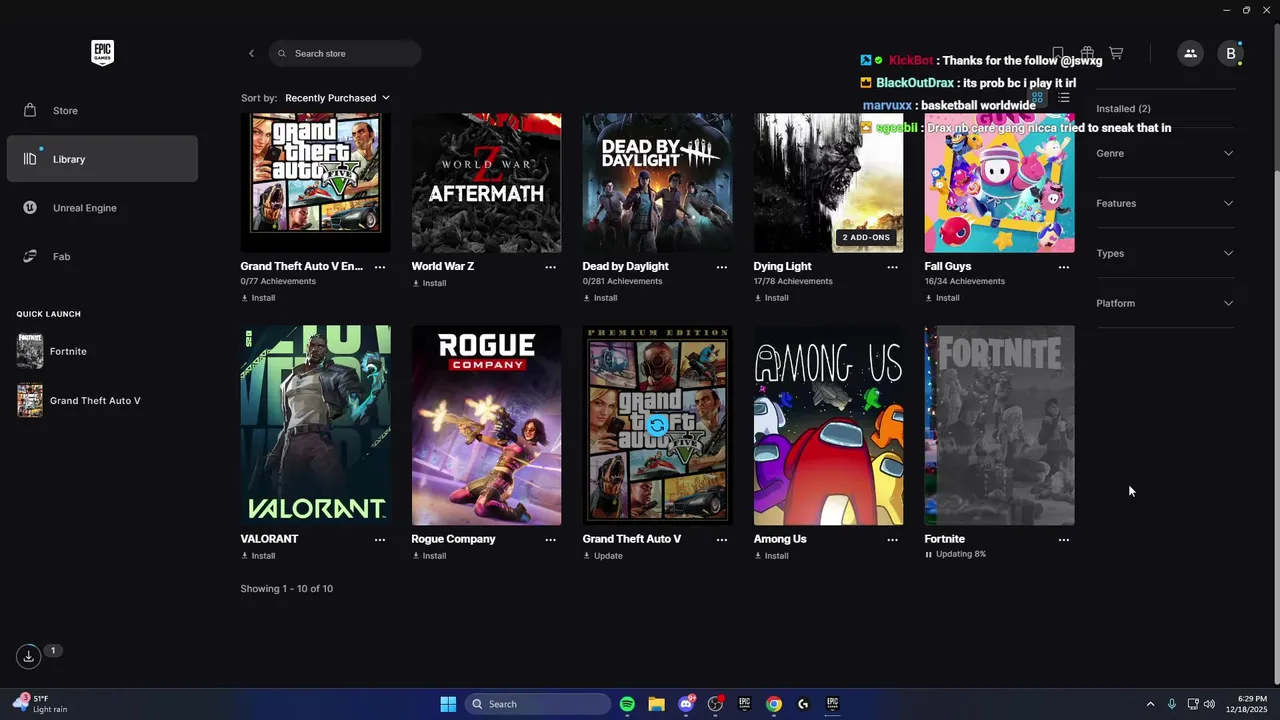Open the profile avatar labeled B

[x=1231, y=53]
